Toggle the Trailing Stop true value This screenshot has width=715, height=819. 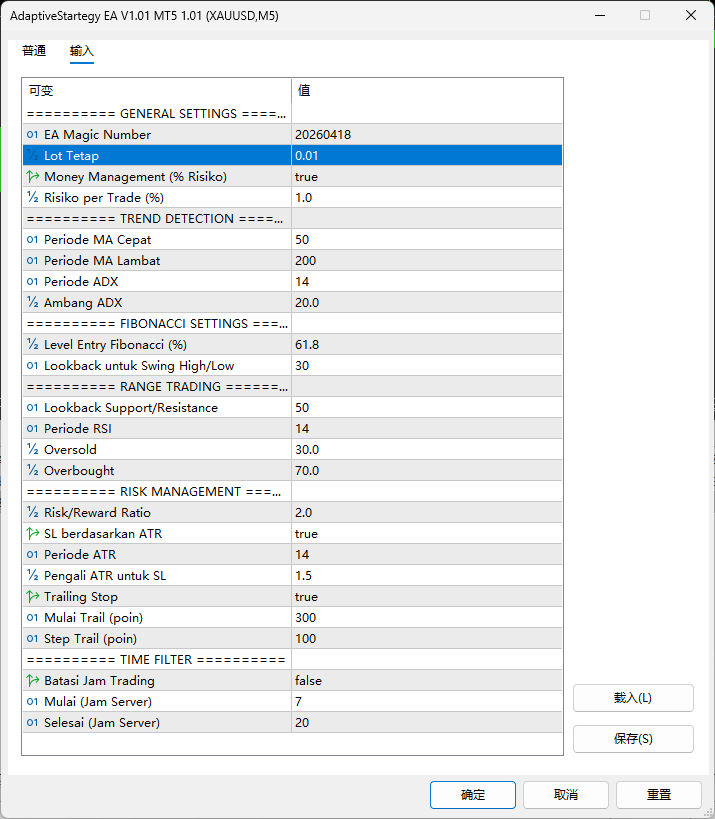pyautogui.click(x=426, y=597)
